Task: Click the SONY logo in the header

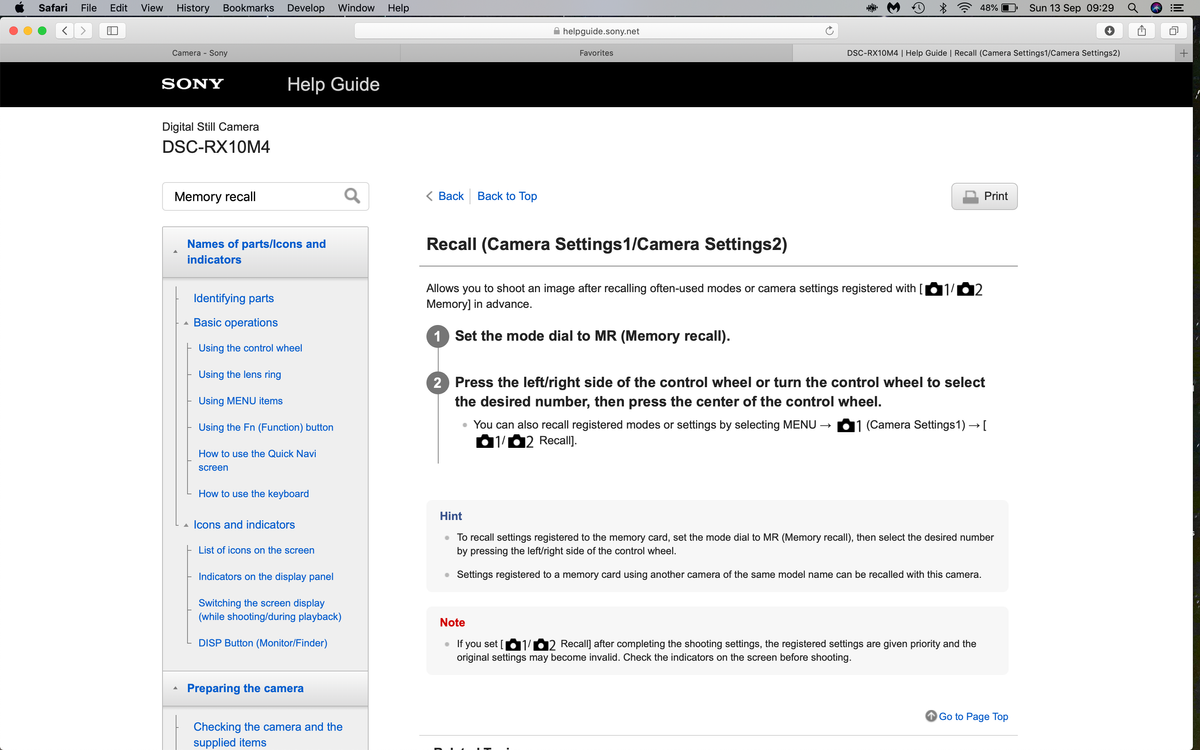Action: point(192,84)
